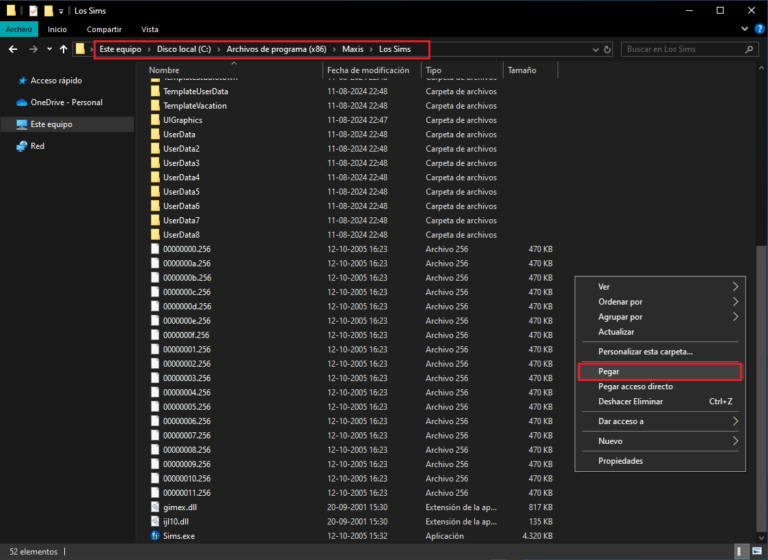Select file 00000005.256

click(x=187, y=407)
